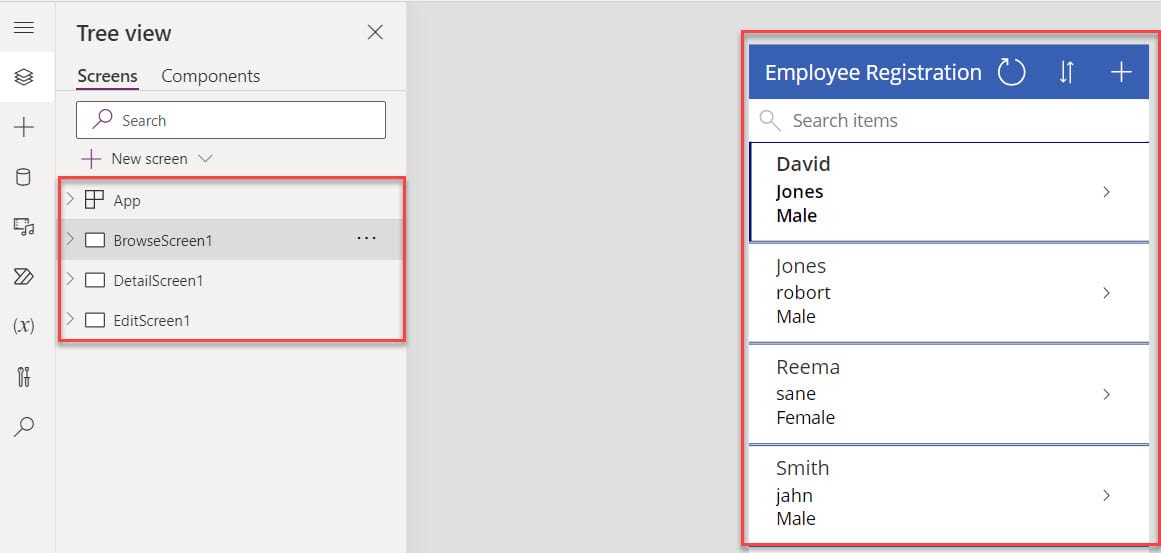The height and width of the screenshot is (553, 1161).
Task: Open the Advanced tools icon in sidebar
Action: pyautogui.click(x=23, y=377)
